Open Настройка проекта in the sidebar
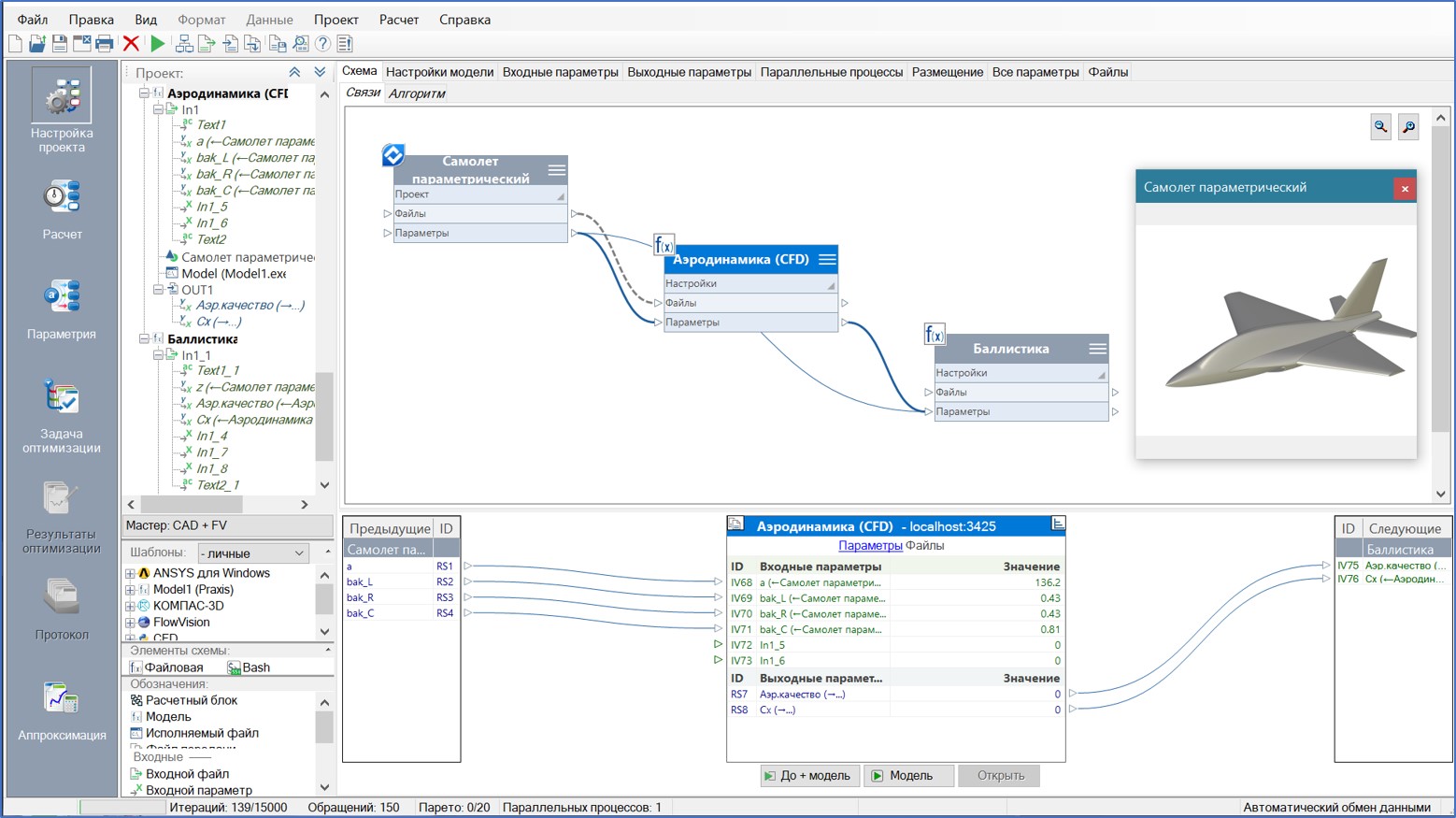This screenshot has width=1456, height=818. pos(62,111)
